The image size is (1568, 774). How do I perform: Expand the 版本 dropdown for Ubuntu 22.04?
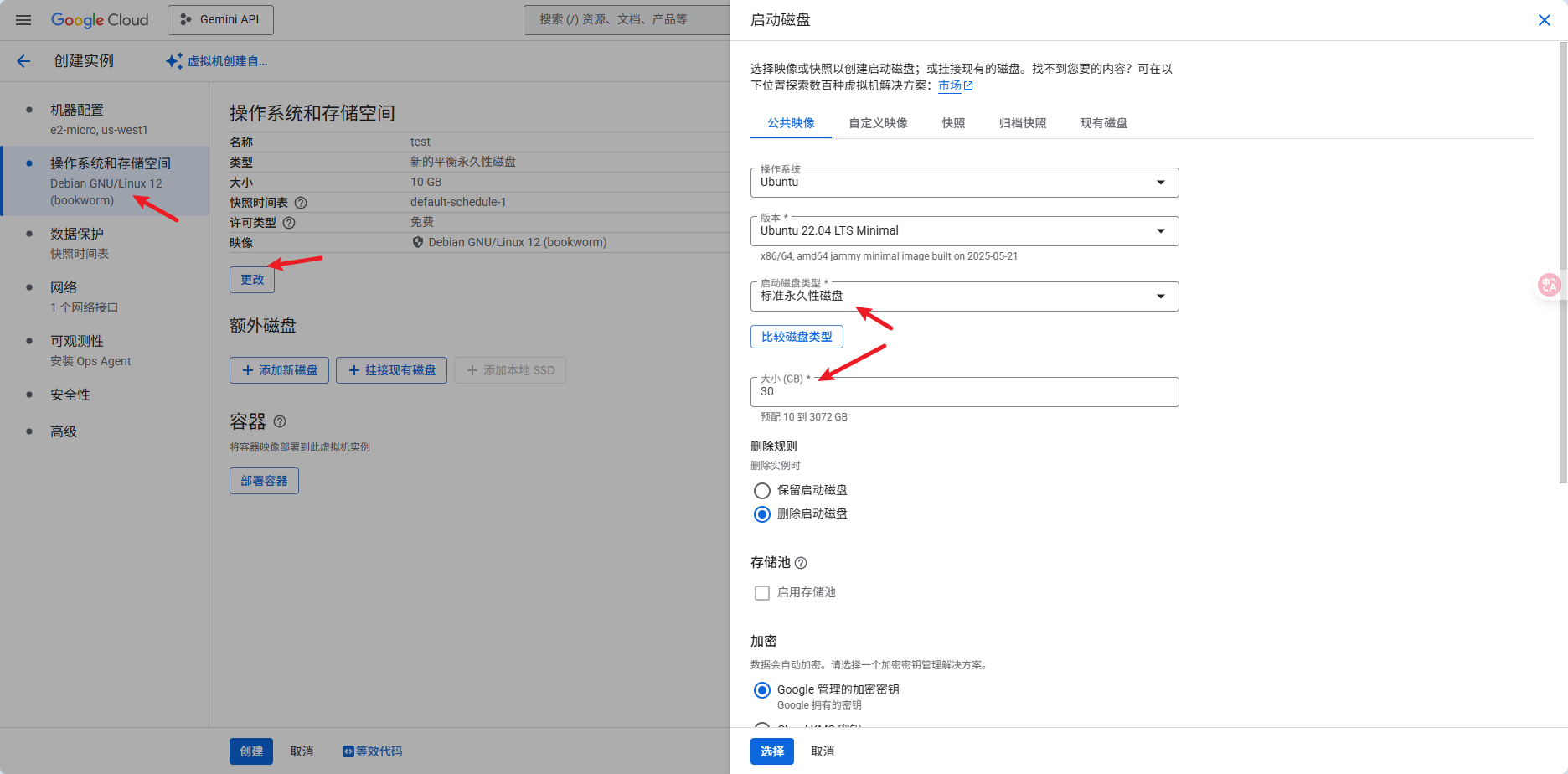click(x=964, y=231)
